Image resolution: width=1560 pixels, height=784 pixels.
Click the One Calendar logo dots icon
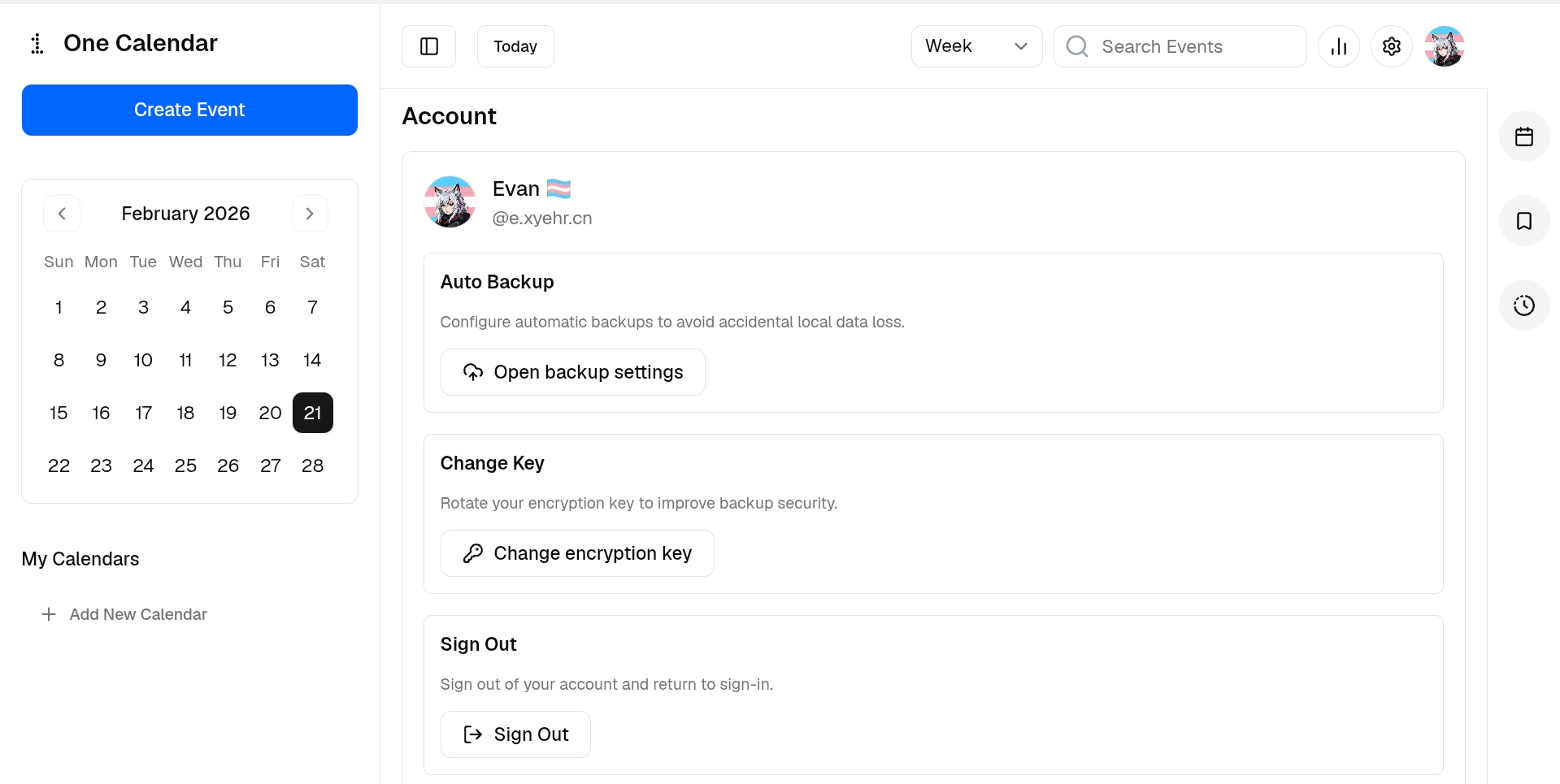click(37, 44)
